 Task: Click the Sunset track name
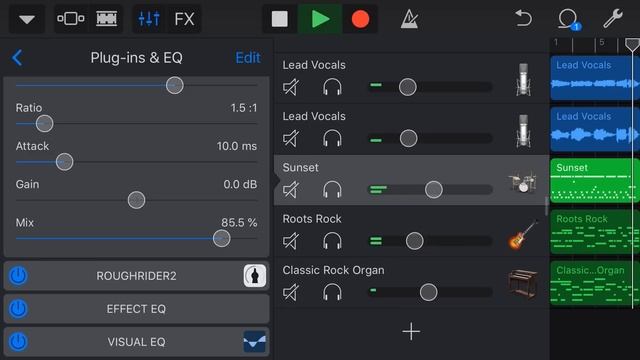300,167
